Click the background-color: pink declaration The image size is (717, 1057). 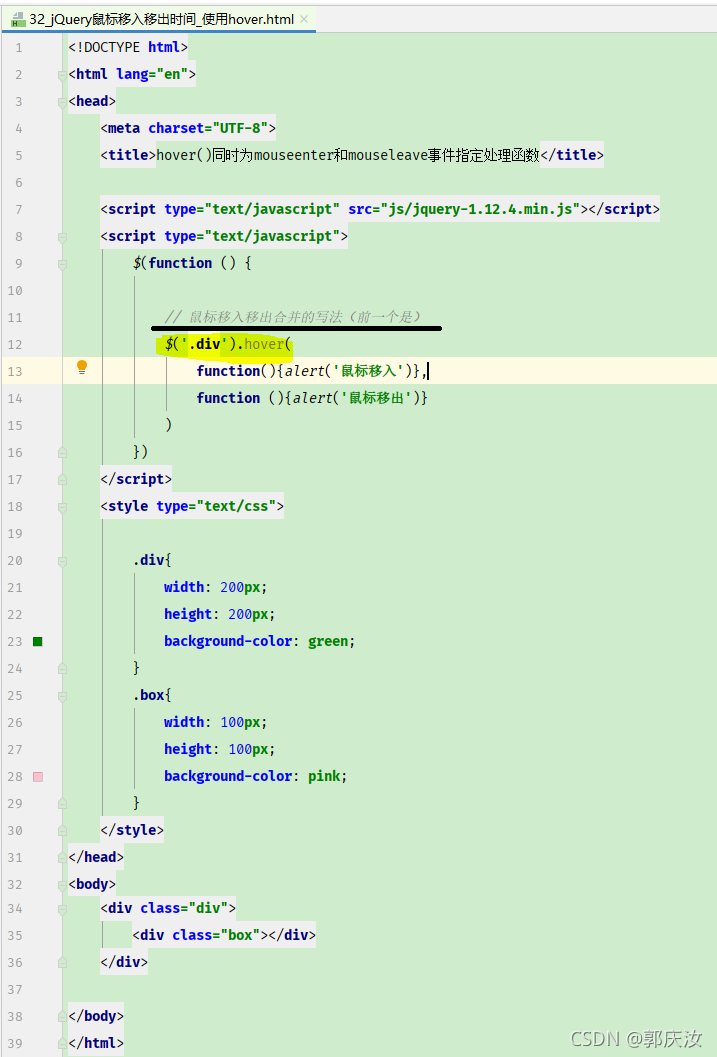pyautogui.click(x=255, y=776)
